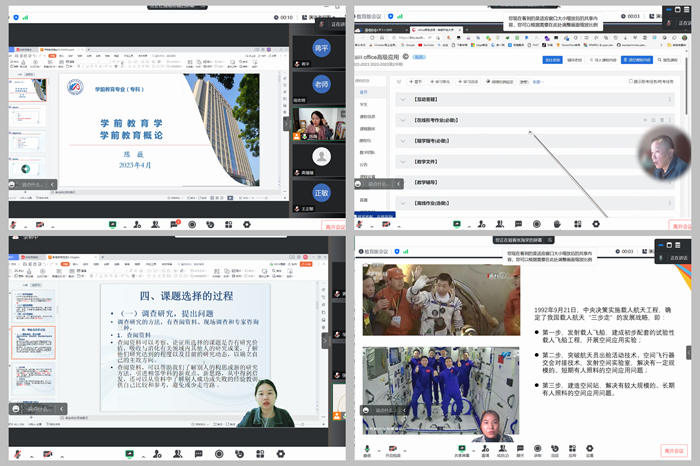Click green signal bars in top-right window

click(x=400, y=16)
